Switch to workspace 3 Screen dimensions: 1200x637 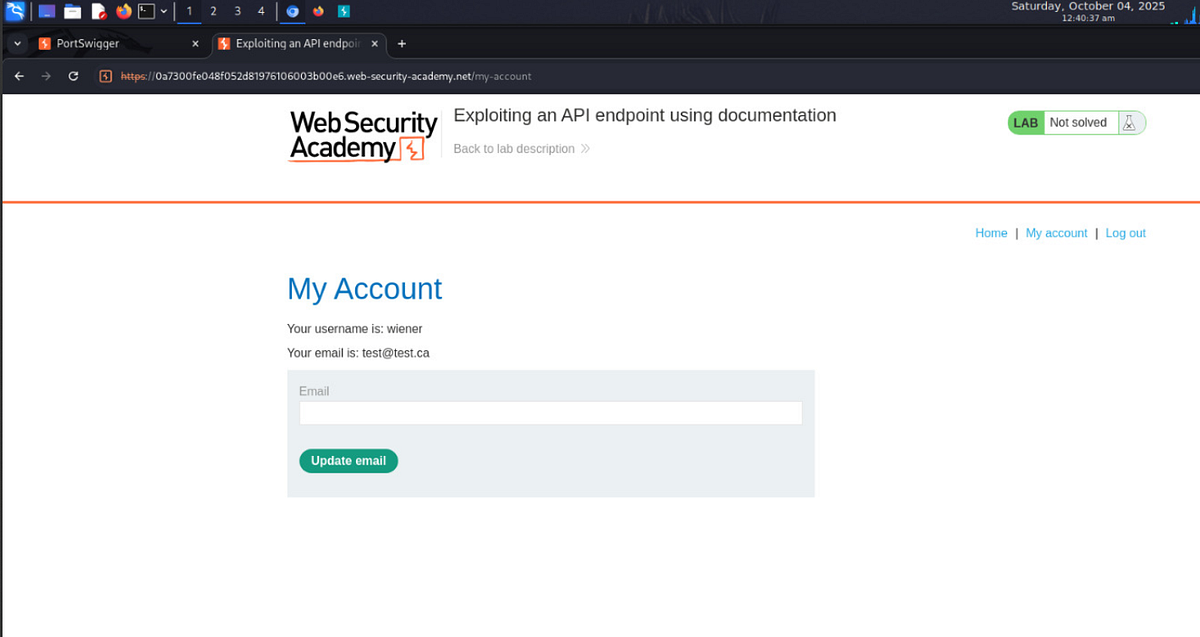[x=237, y=12]
